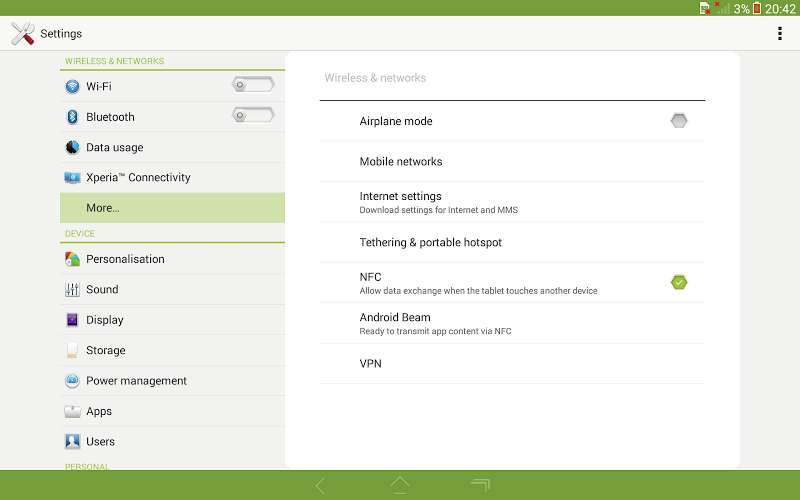The image size is (800, 500).
Task: Click the 20:42 clock in status bar
Action: (780, 9)
